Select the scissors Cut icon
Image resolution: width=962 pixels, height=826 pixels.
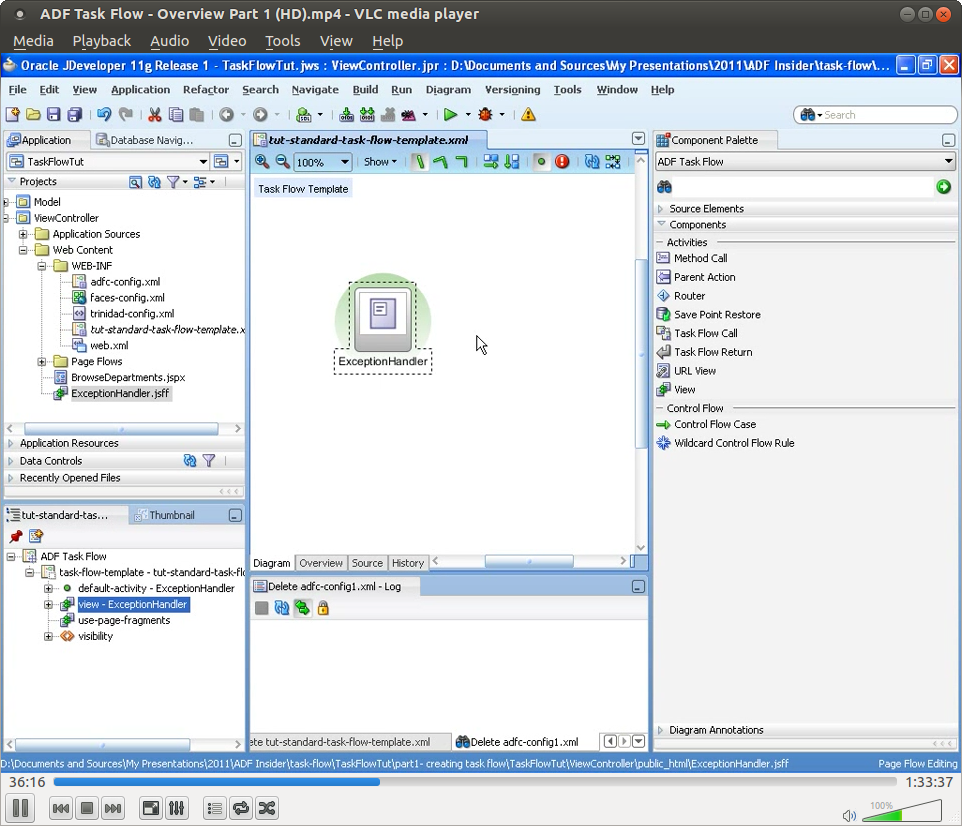[154, 114]
